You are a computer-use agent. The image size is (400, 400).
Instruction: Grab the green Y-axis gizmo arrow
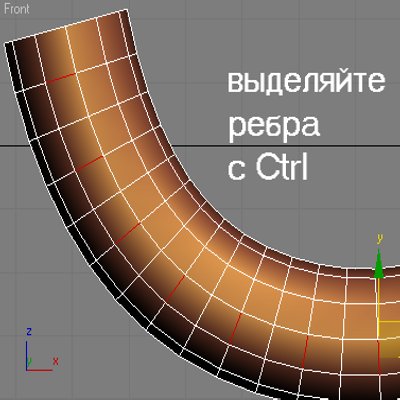[x=378, y=263]
